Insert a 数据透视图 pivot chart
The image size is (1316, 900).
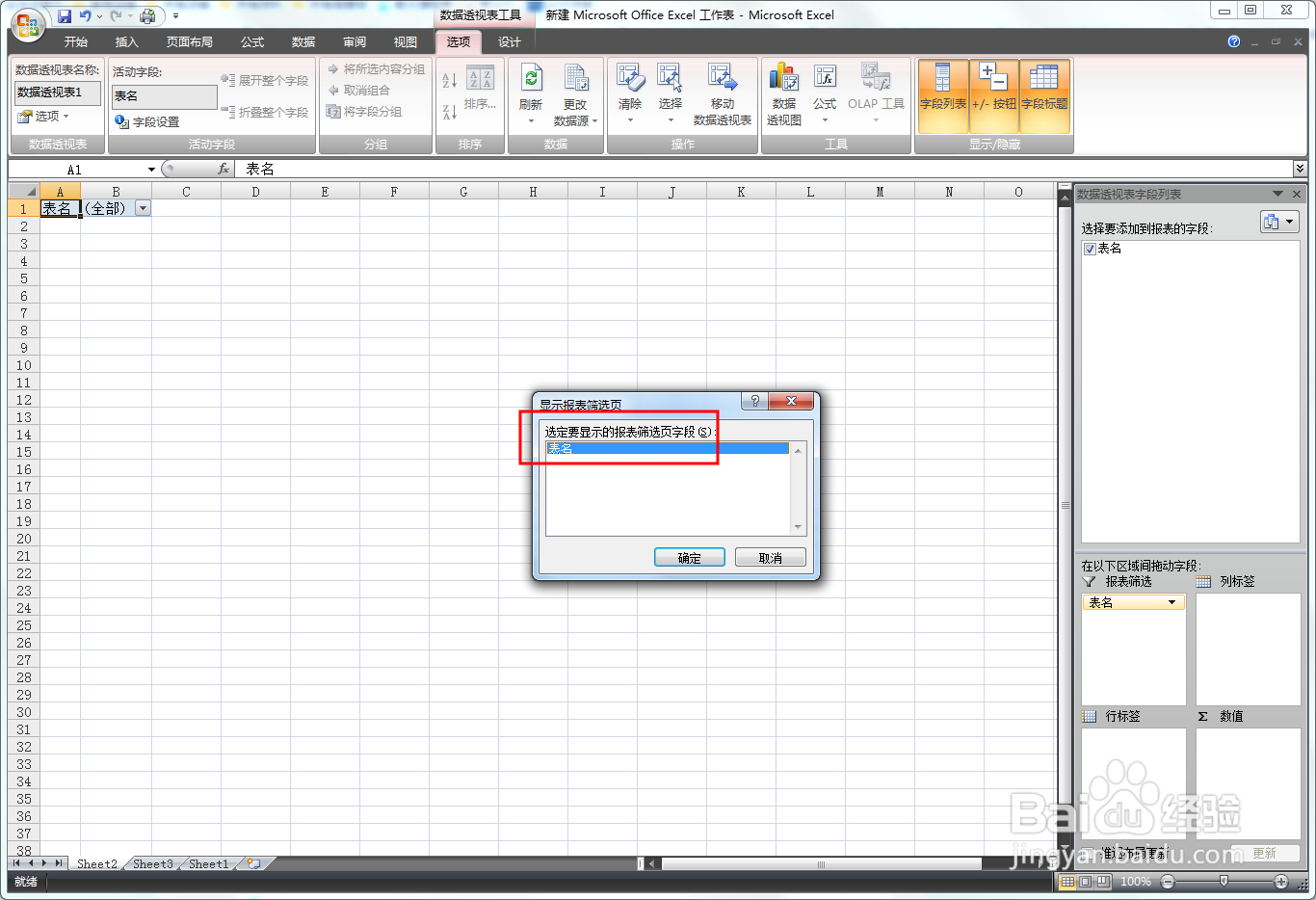point(784,95)
